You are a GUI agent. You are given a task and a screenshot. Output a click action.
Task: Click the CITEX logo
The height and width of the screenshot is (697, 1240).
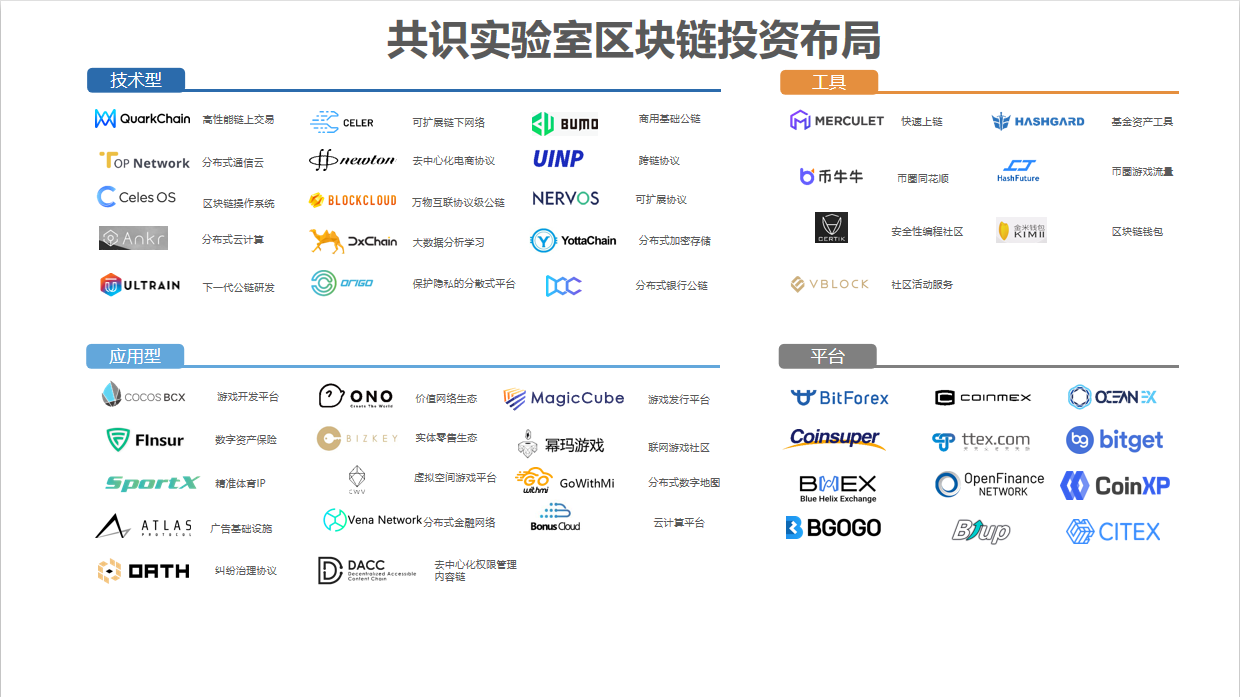pyautogui.click(x=1113, y=531)
